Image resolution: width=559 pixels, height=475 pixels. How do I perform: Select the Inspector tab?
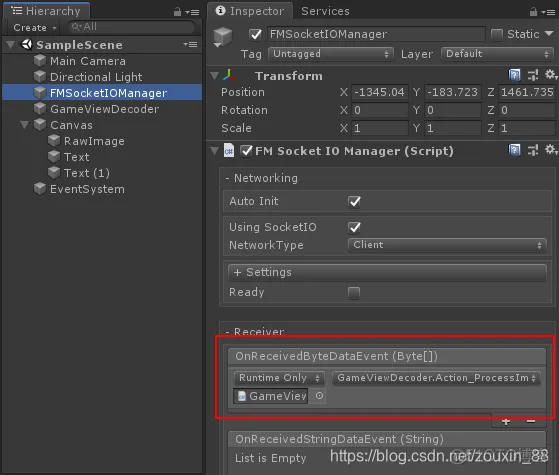tap(250, 11)
